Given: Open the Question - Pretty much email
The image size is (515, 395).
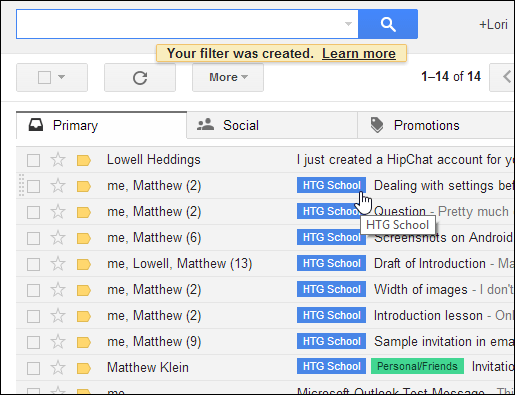Looking at the screenshot, I should click(444, 212).
